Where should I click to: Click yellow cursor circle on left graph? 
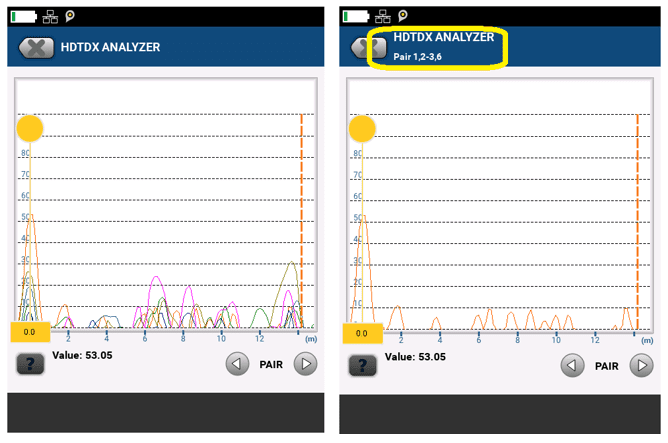tap(30, 128)
